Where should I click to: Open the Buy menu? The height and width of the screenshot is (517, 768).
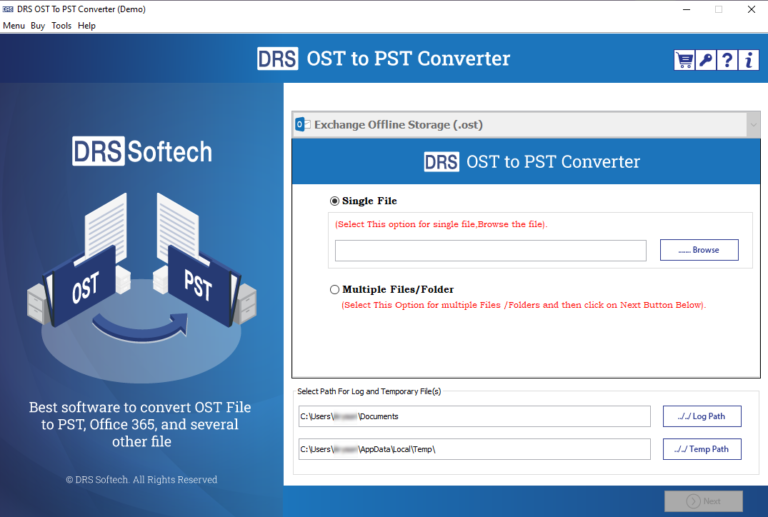point(38,25)
